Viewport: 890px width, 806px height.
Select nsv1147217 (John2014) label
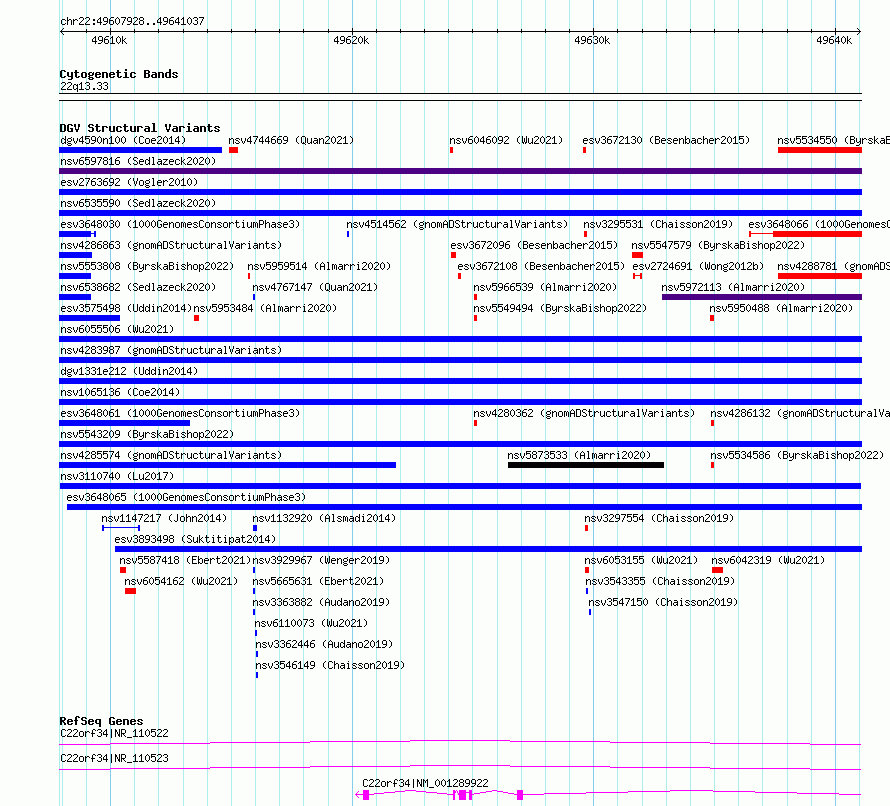coord(164,518)
